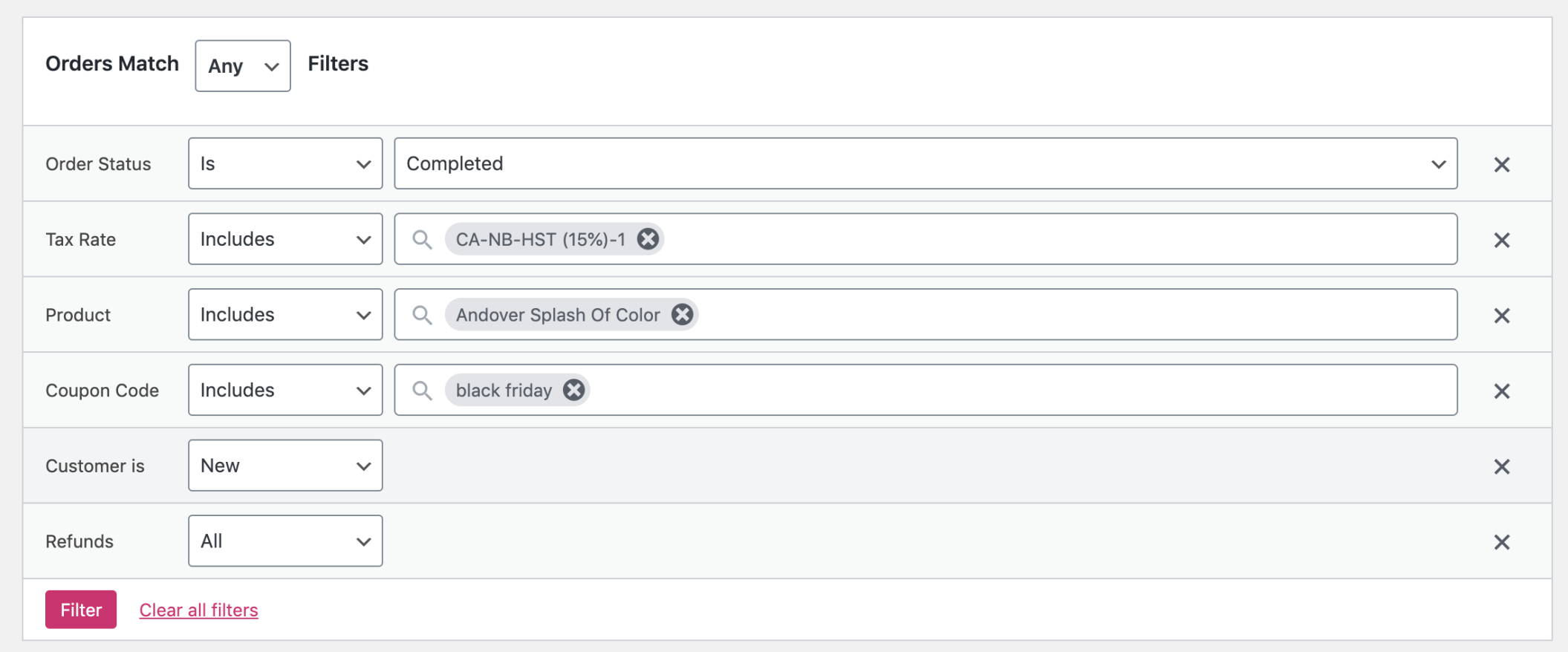Delete the Order Status filter row
Viewport: 1568px width, 652px height.
click(x=1501, y=163)
